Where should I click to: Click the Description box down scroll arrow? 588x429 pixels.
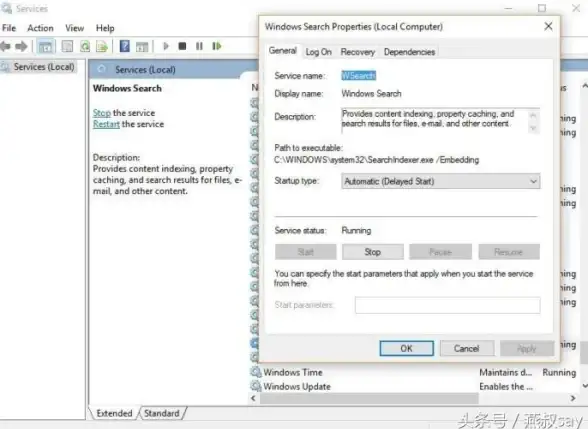pyautogui.click(x=533, y=128)
